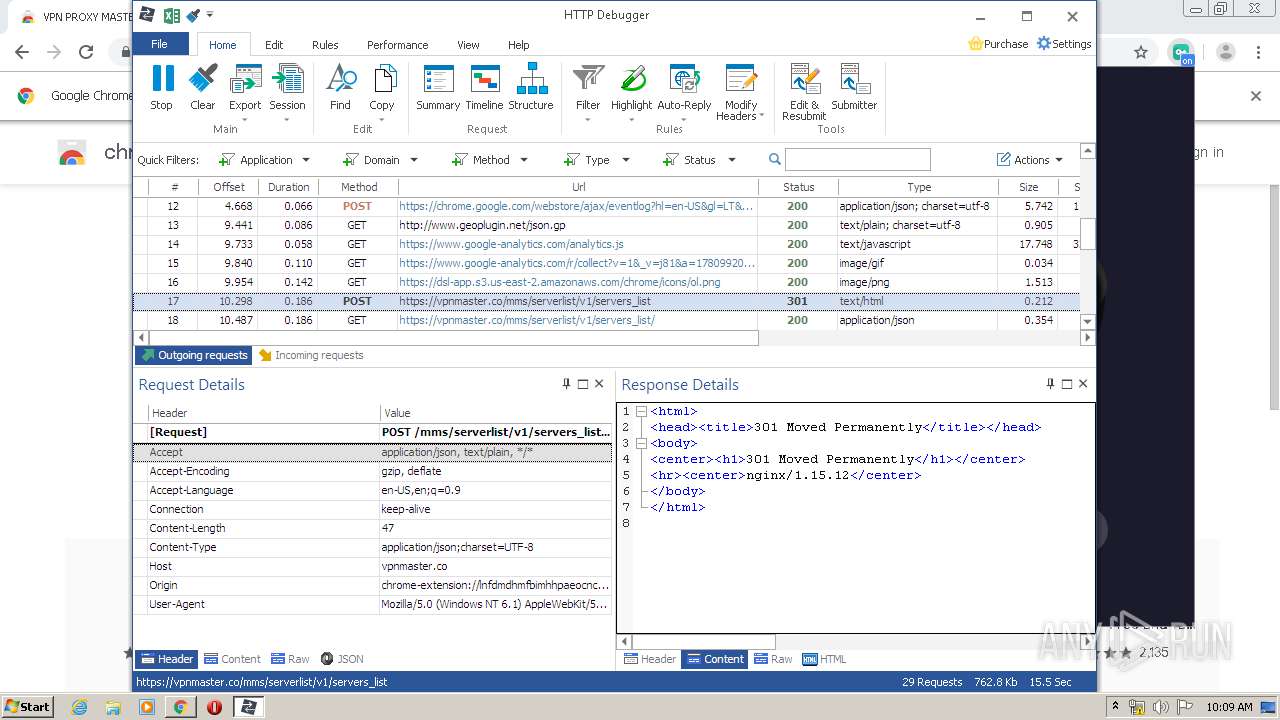
Task: Click the Internet Explorer taskbar icon
Action: point(79,707)
